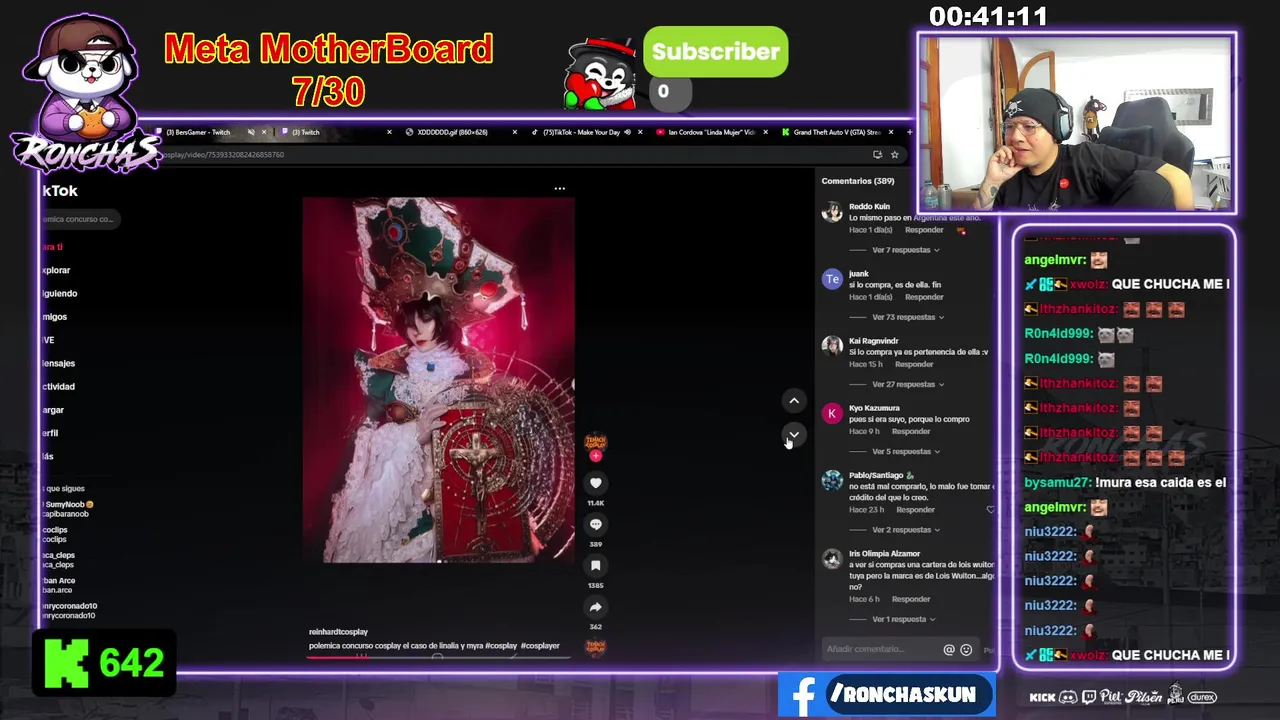The image size is (1280, 720).
Task: Mute the TikTok tab audio icon
Action: tap(627, 132)
